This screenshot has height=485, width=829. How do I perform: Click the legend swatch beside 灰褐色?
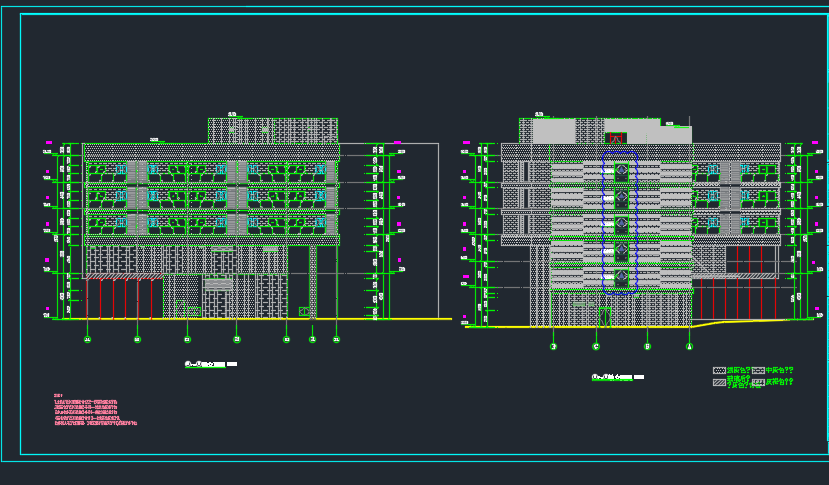758,382
